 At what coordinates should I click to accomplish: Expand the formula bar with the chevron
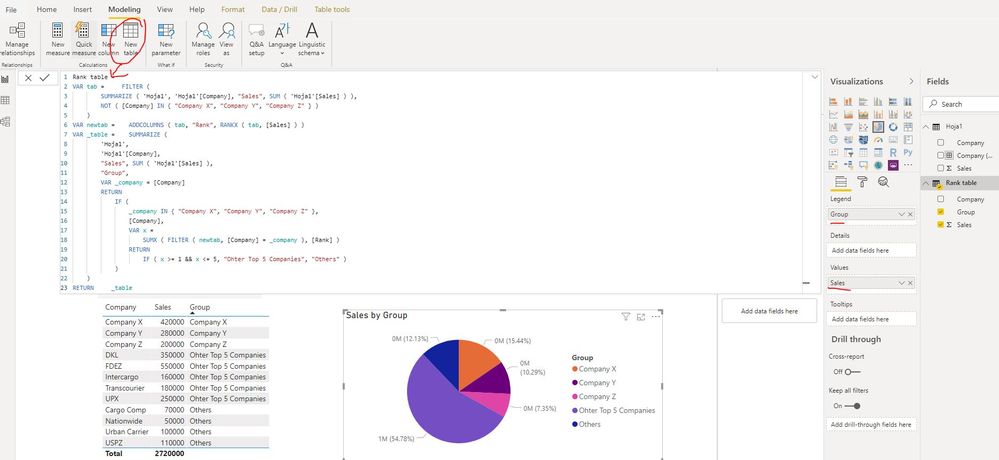pos(814,77)
